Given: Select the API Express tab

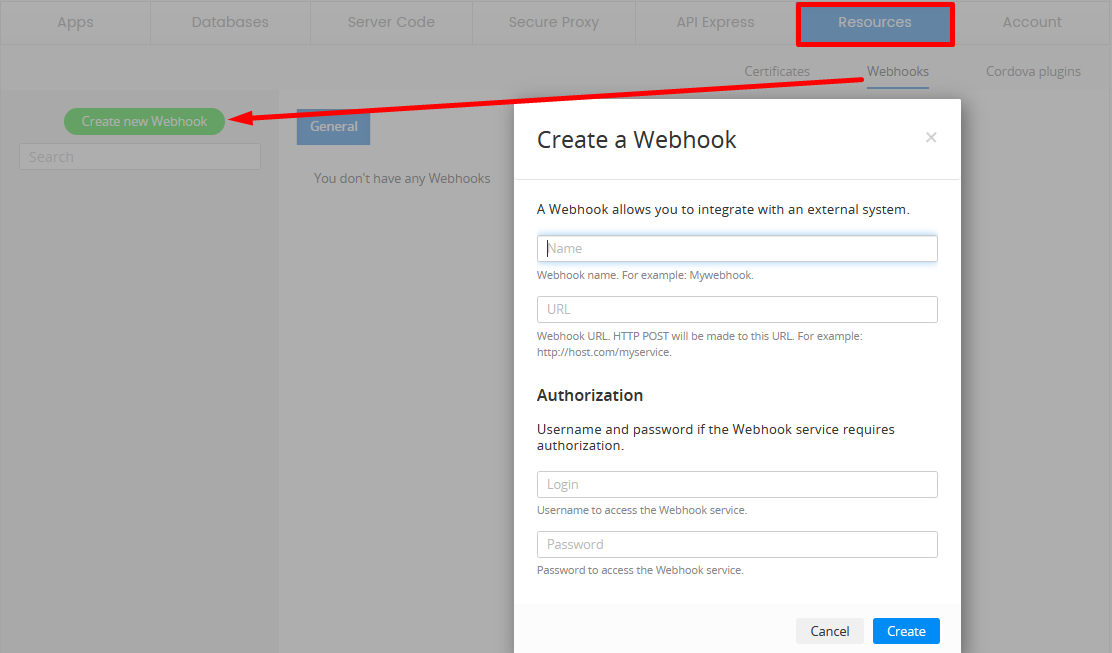Looking at the screenshot, I should [x=715, y=23].
